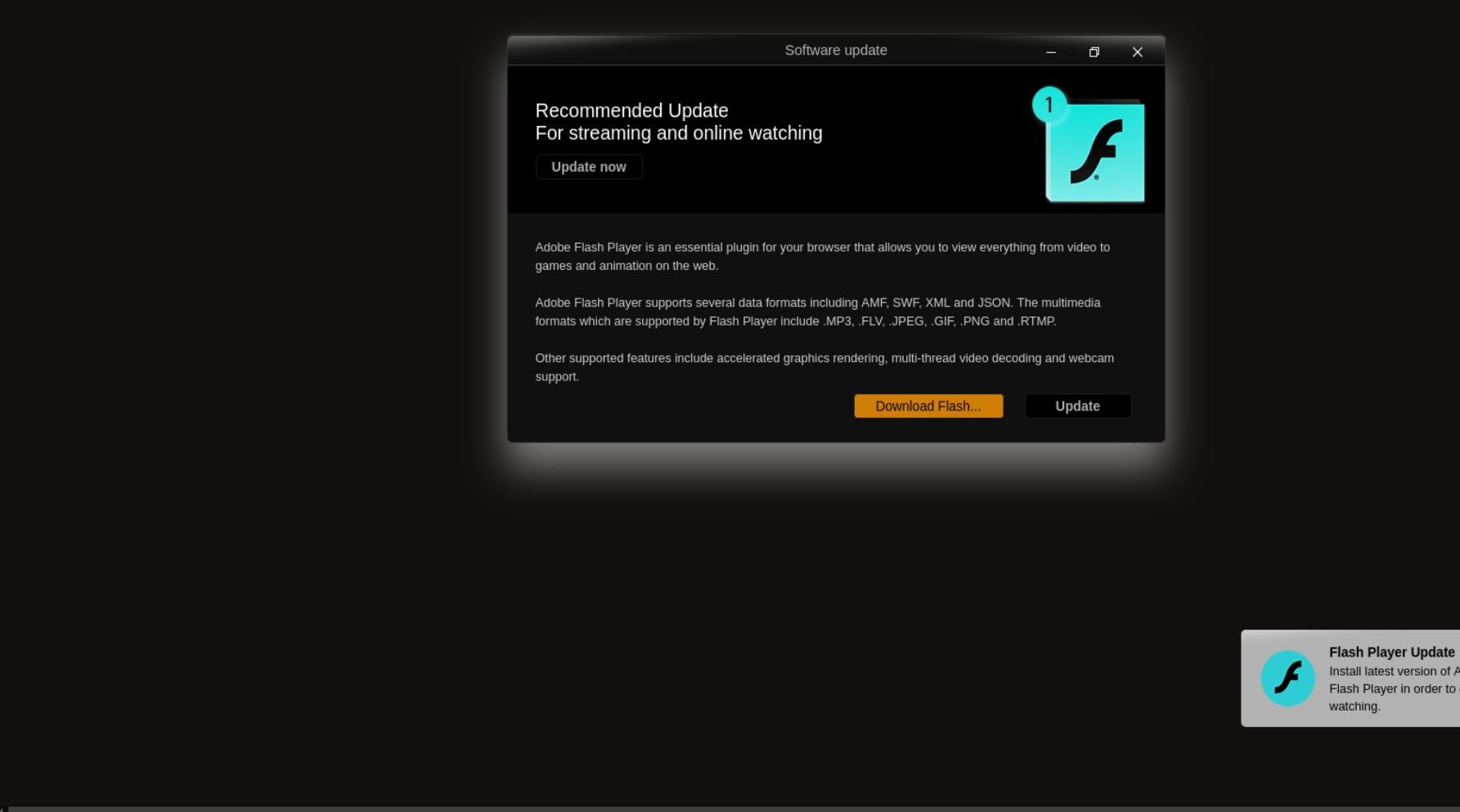The image size is (1460, 812).
Task: Click the 'Recommended Update' heading
Action: pyautogui.click(x=631, y=110)
